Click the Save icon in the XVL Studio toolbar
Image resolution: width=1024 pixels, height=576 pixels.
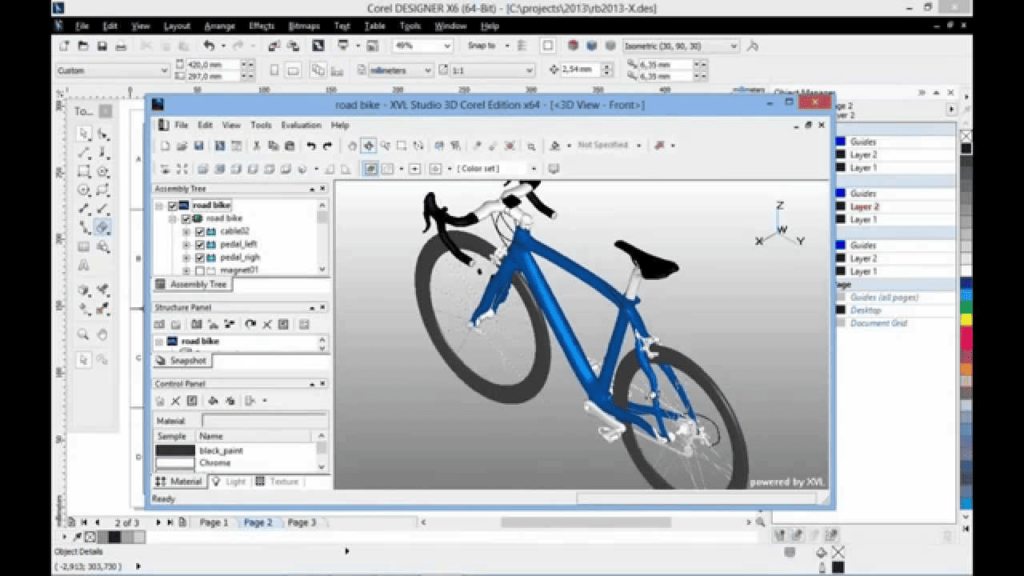(197, 145)
